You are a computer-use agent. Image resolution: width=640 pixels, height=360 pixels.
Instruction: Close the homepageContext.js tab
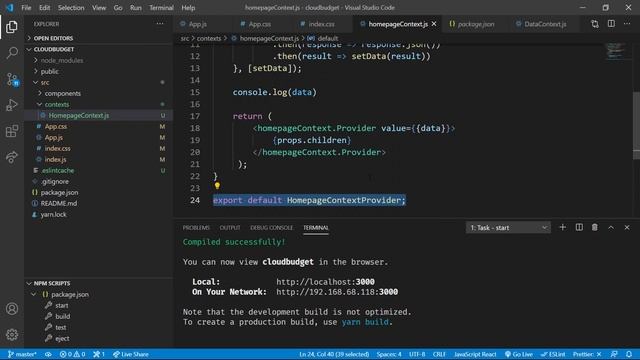434,24
